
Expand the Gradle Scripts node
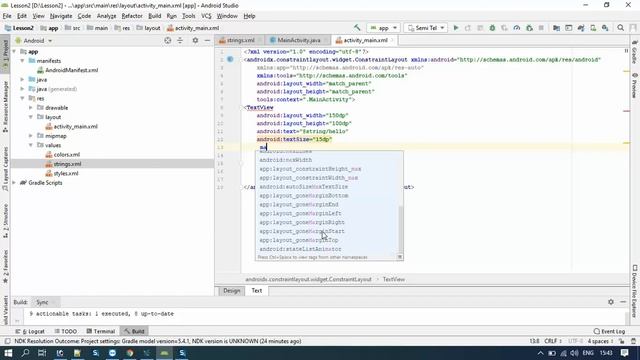[15, 183]
